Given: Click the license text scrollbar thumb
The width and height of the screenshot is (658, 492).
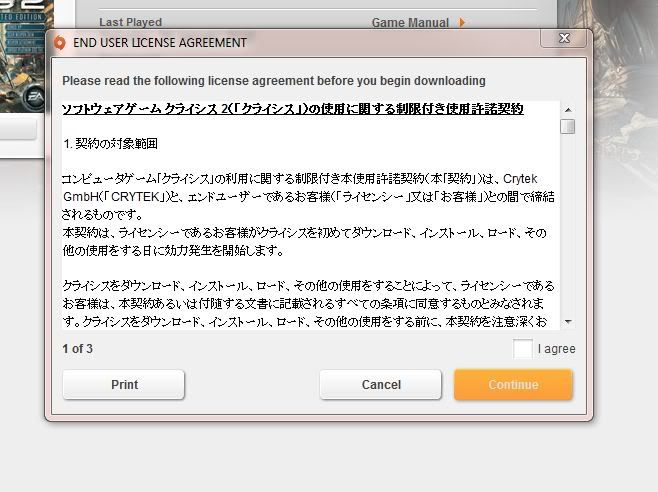Looking at the screenshot, I should click(568, 126).
